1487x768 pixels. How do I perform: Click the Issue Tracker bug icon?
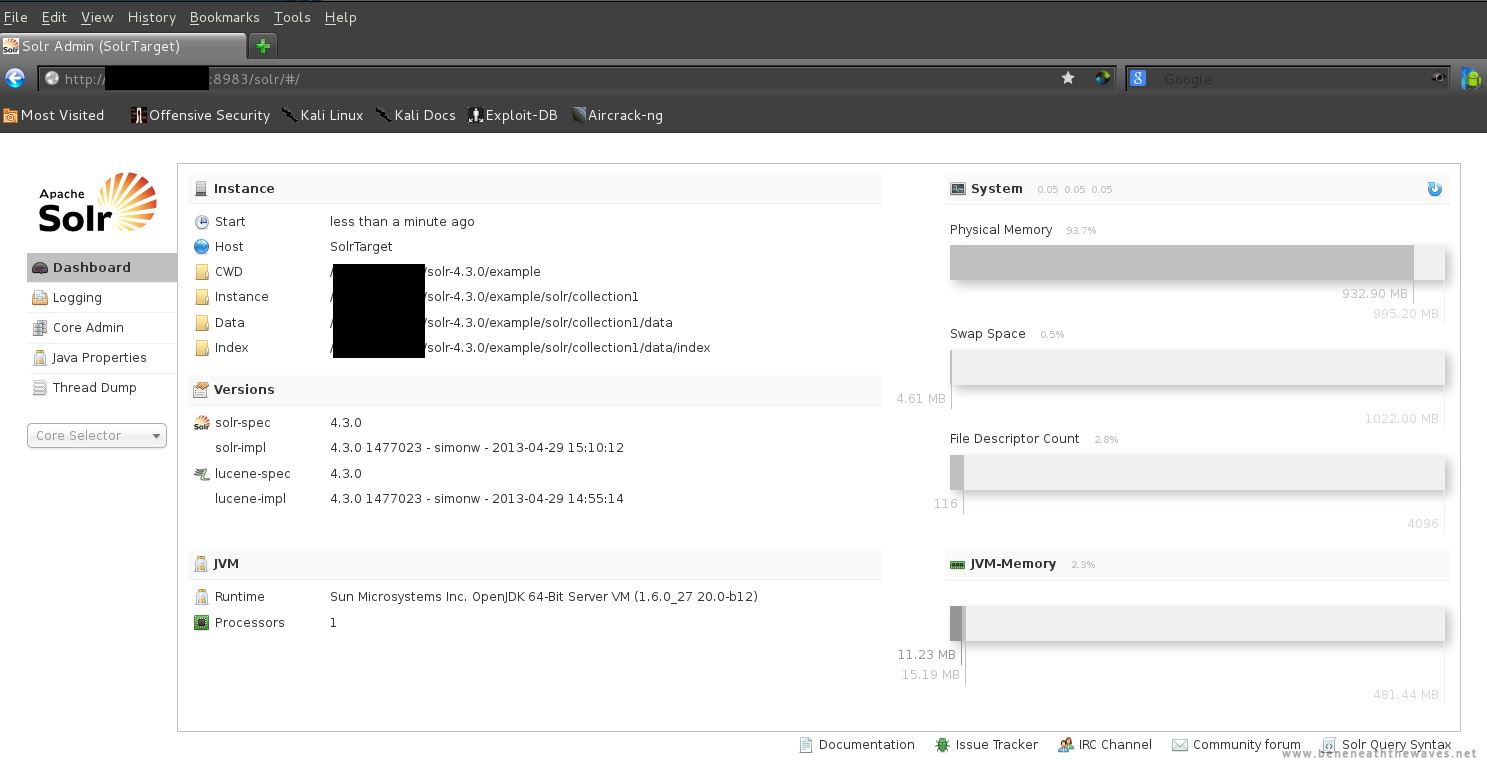click(x=942, y=745)
